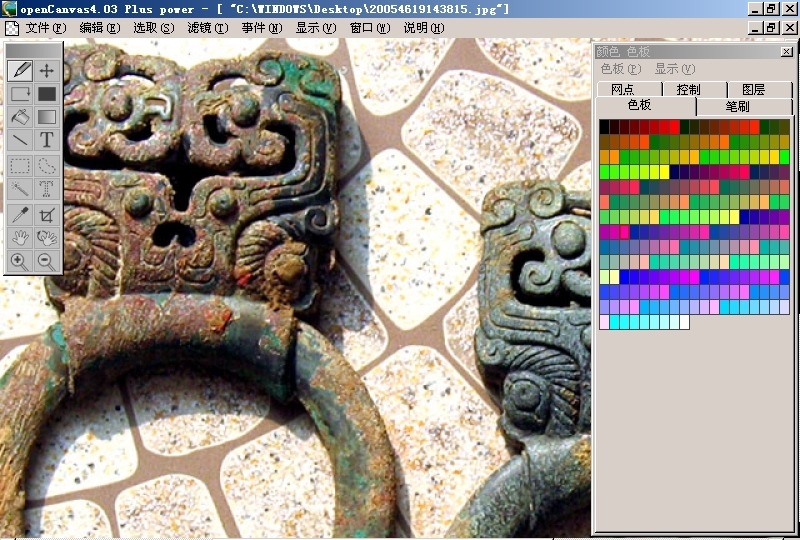The height and width of the screenshot is (540, 800).
Task: Pick the rectangle-with-arrow tool in toolbox
Action: (x=20, y=94)
